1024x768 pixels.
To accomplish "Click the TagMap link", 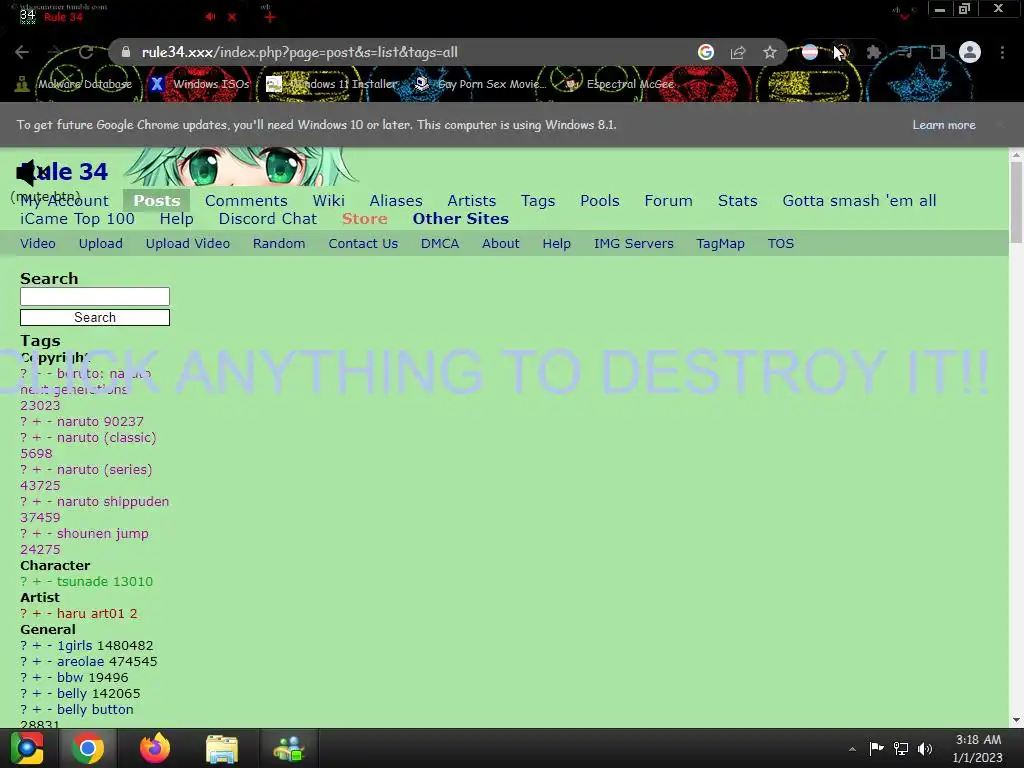I will coord(720,244).
